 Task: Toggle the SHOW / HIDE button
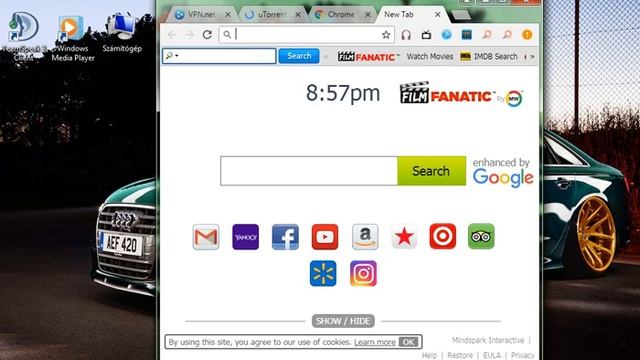pos(343,321)
